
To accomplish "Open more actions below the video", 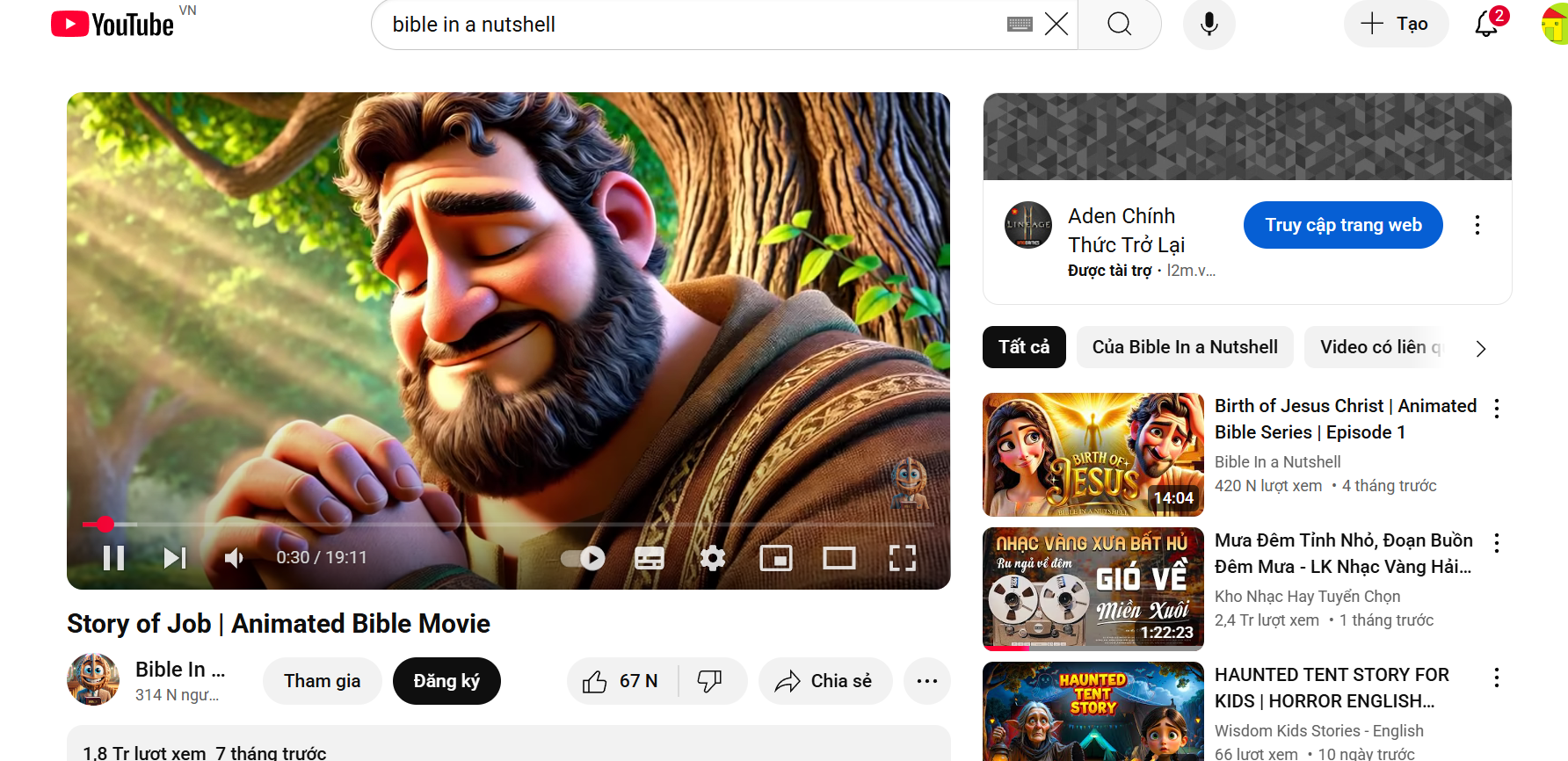I will [927, 681].
